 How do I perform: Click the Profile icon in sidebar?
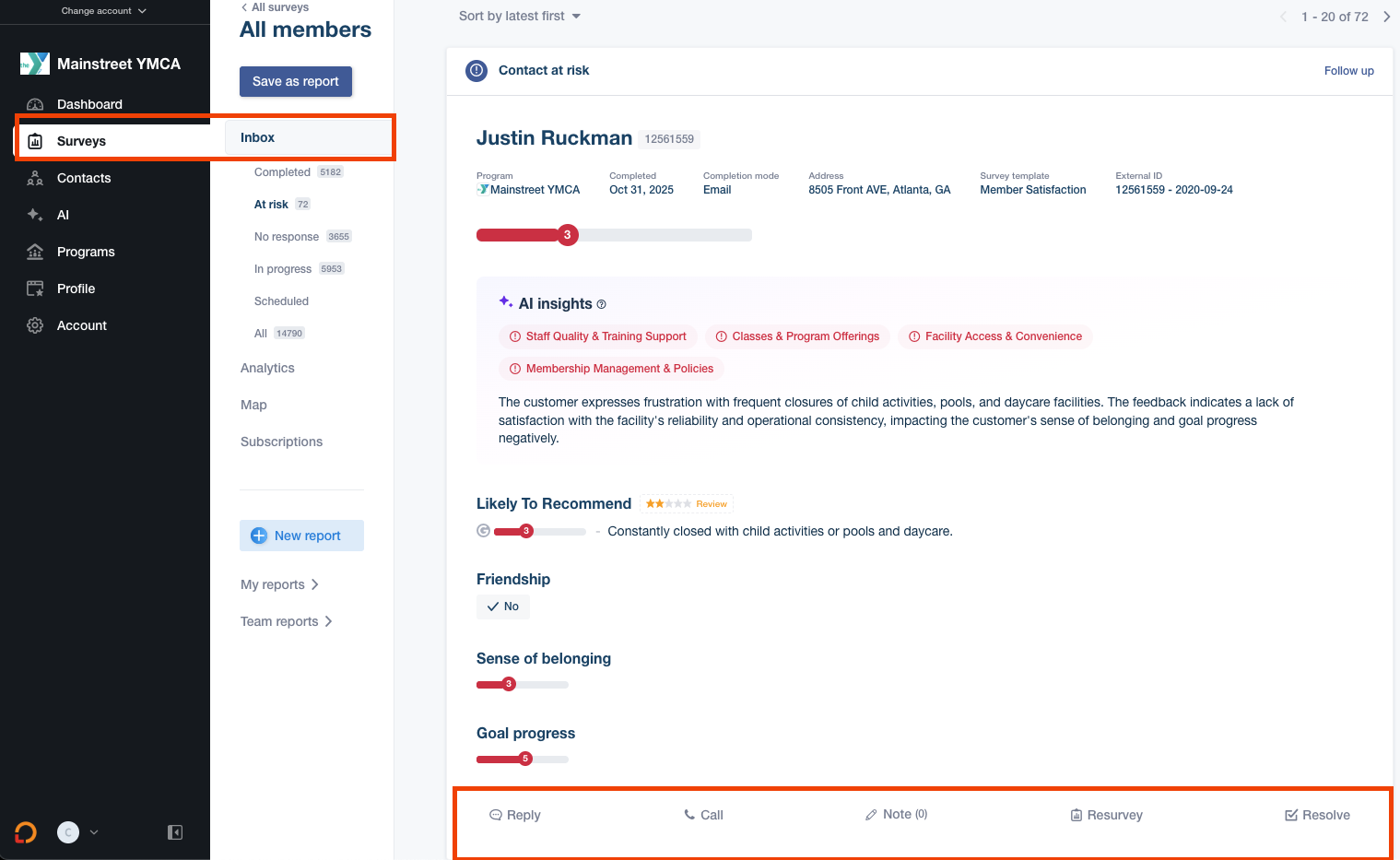click(35, 289)
